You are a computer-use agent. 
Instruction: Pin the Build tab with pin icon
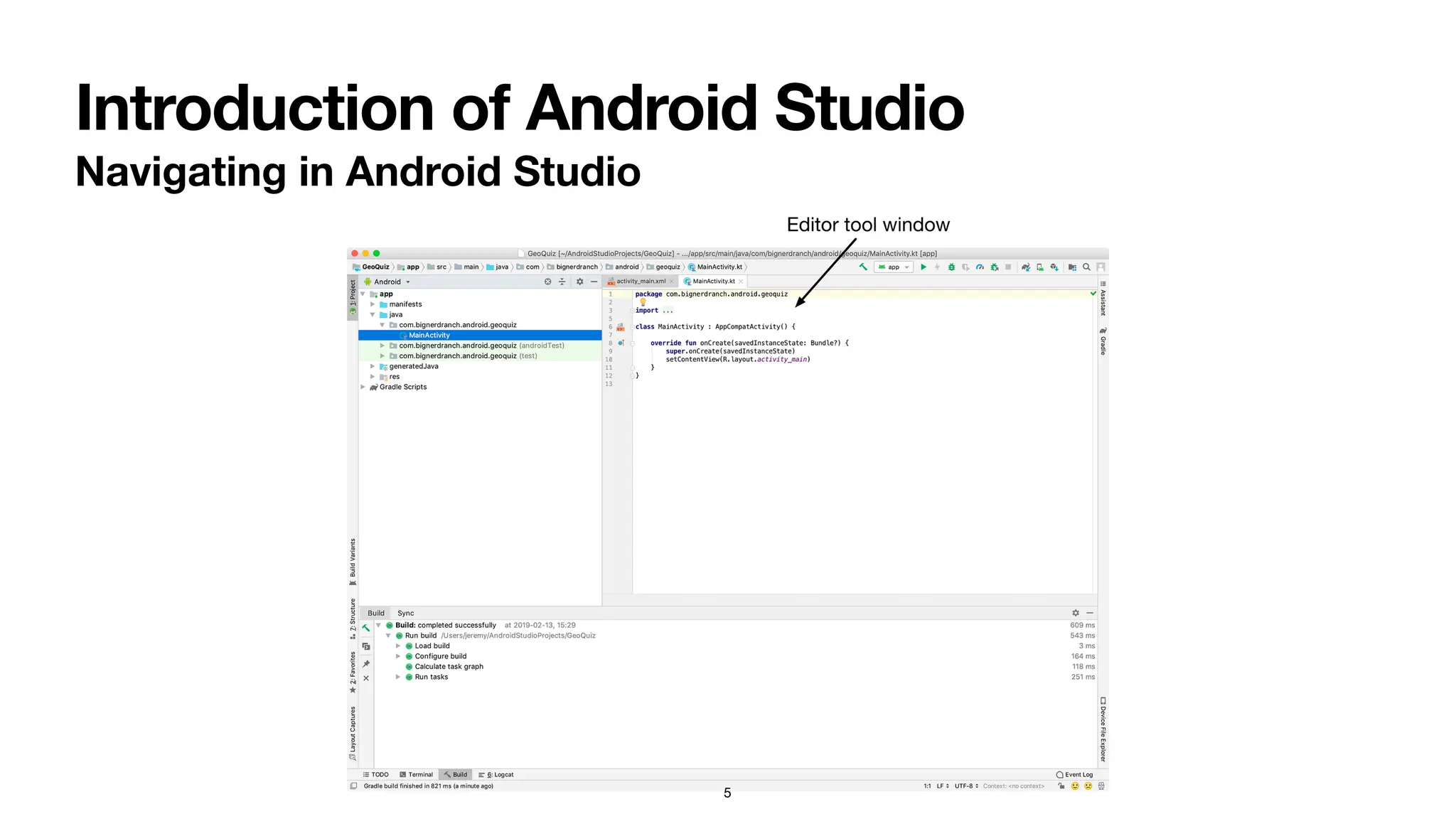pos(366,664)
